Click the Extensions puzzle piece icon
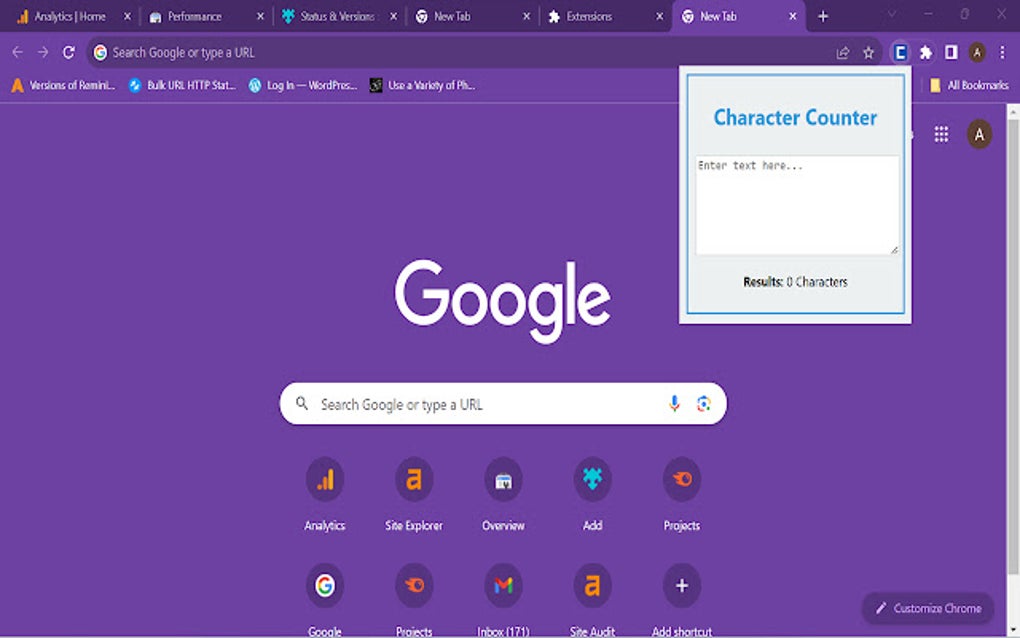This screenshot has width=1020, height=638. pyautogui.click(x=926, y=52)
